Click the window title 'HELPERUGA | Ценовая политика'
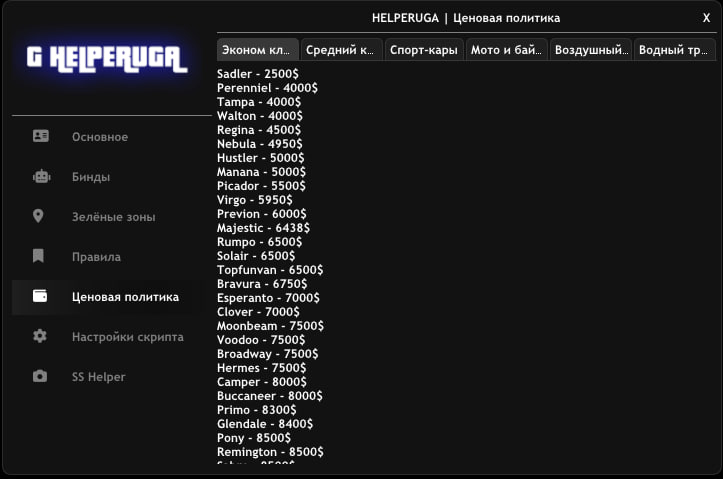Screen dimensions: 723x479 point(466,18)
